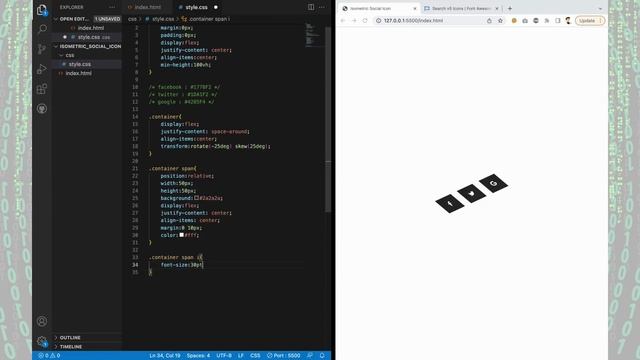640x360 pixels.
Task: Show errors and warnings in status bar
Action: tap(49, 356)
